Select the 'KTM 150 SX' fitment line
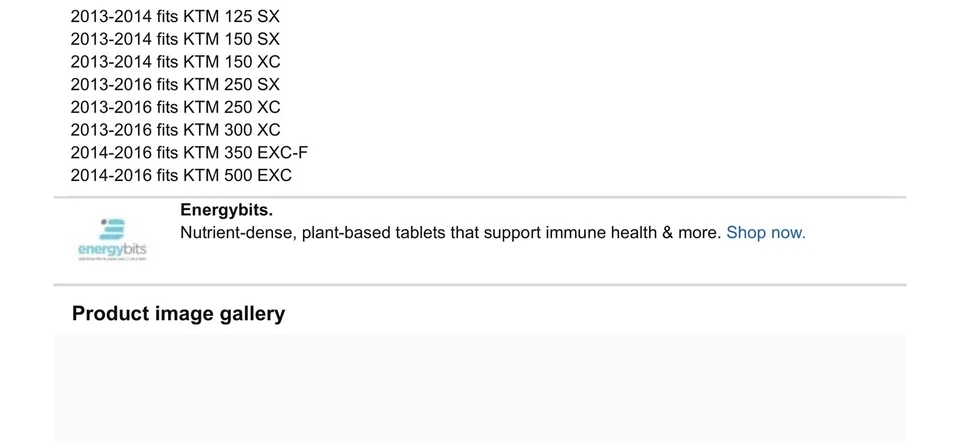 [x=175, y=39]
